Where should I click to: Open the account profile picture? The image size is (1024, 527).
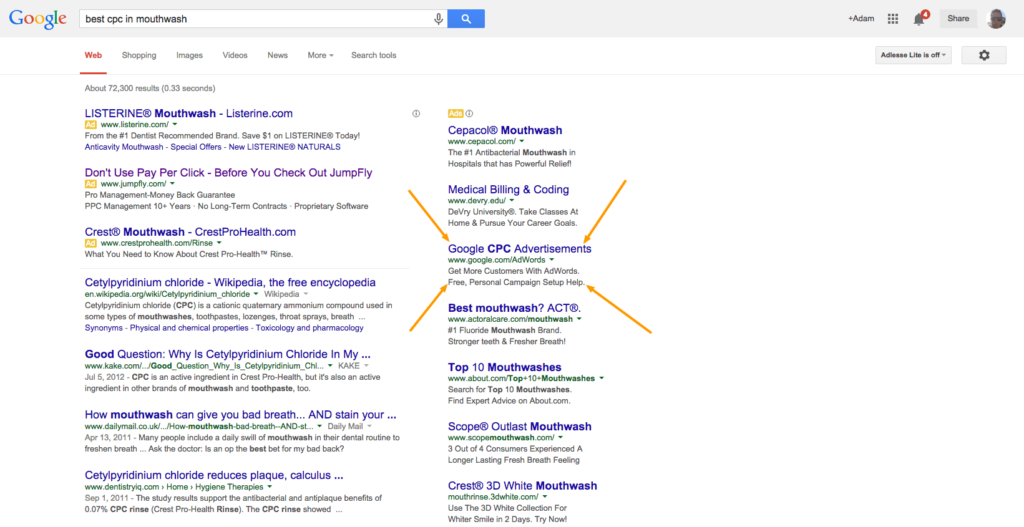996,18
